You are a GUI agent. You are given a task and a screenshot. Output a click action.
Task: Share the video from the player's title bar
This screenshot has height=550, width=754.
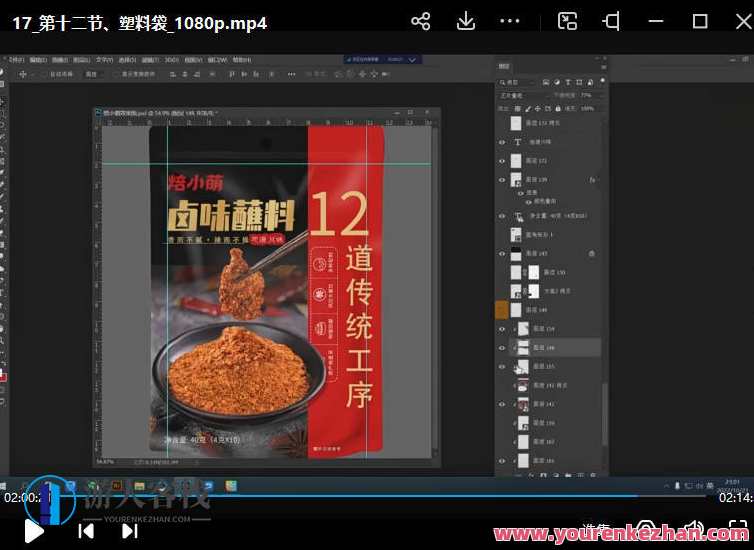[421, 22]
